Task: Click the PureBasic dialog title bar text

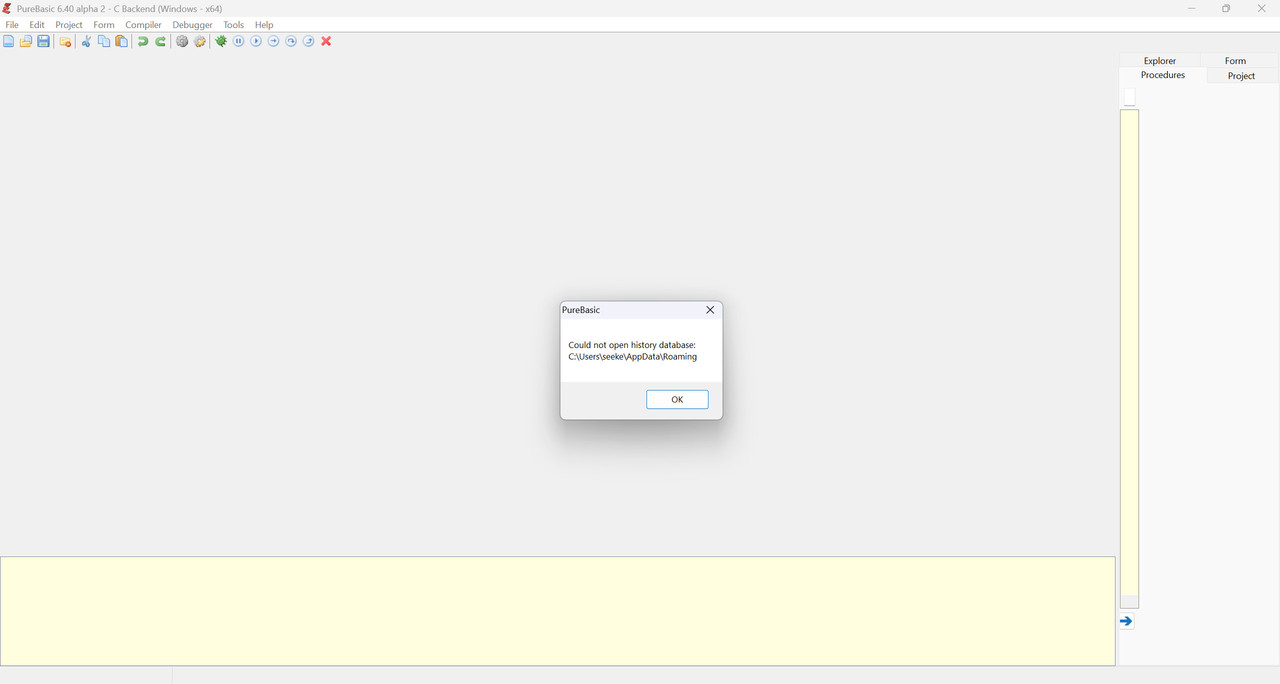Action: (x=581, y=310)
